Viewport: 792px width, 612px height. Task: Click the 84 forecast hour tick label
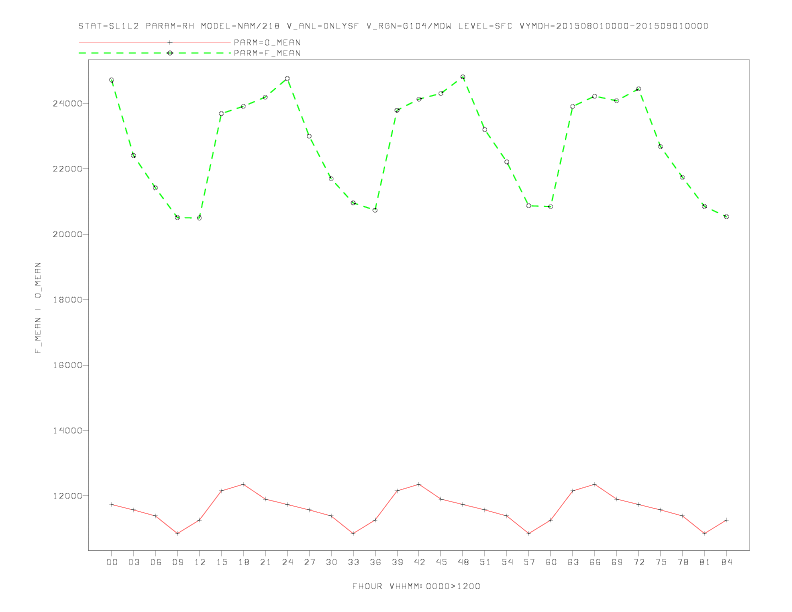click(x=726, y=562)
